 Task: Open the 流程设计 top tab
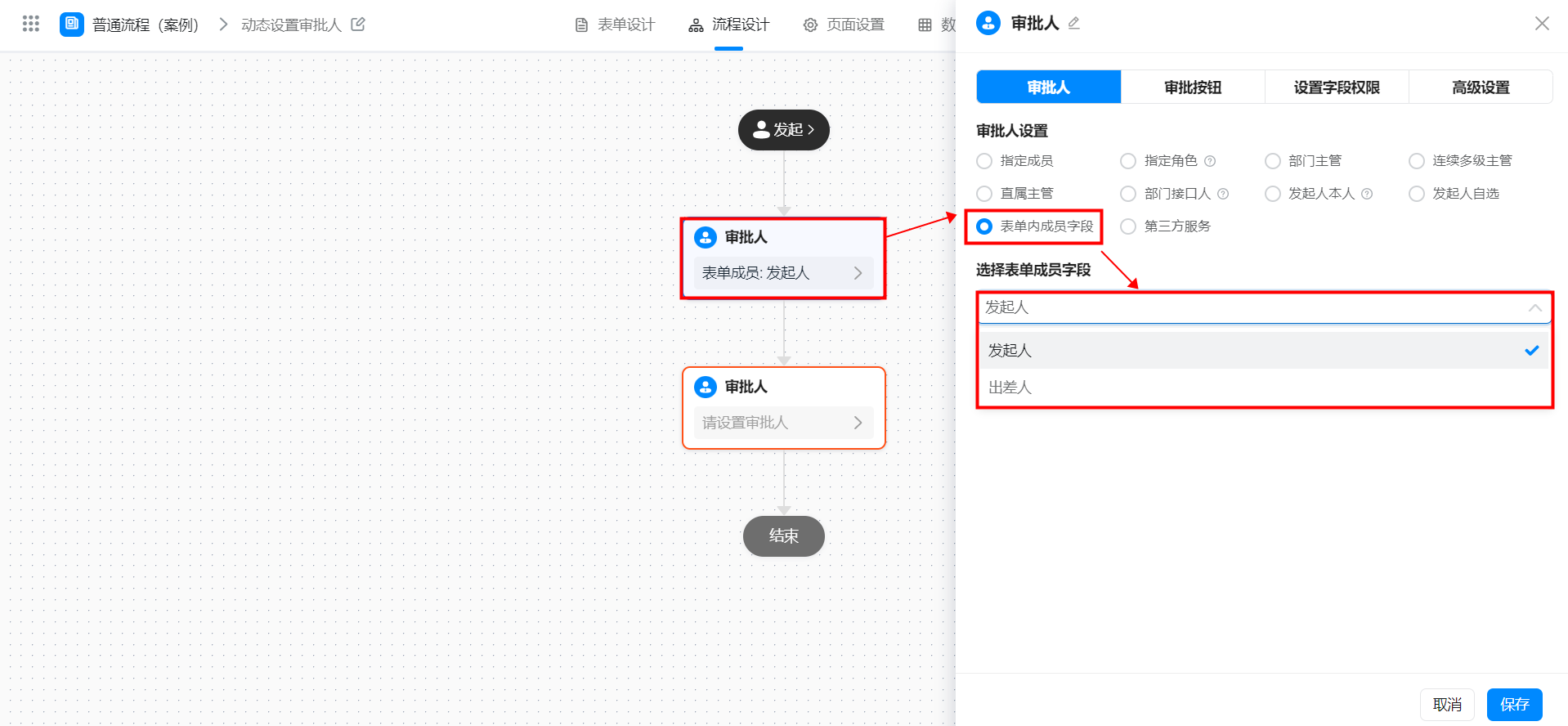(728, 25)
